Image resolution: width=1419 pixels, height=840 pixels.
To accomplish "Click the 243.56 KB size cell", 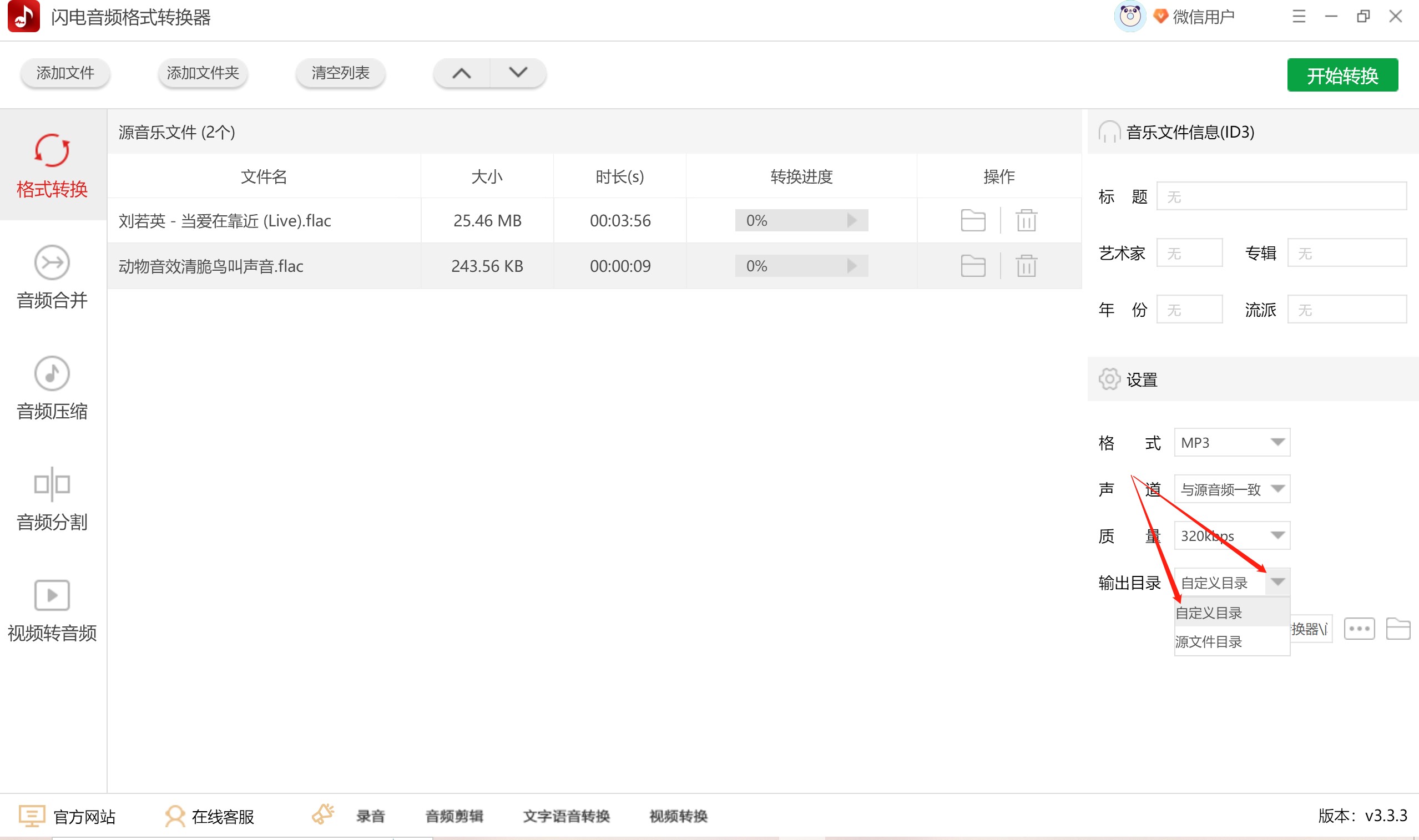I will pyautogui.click(x=487, y=266).
